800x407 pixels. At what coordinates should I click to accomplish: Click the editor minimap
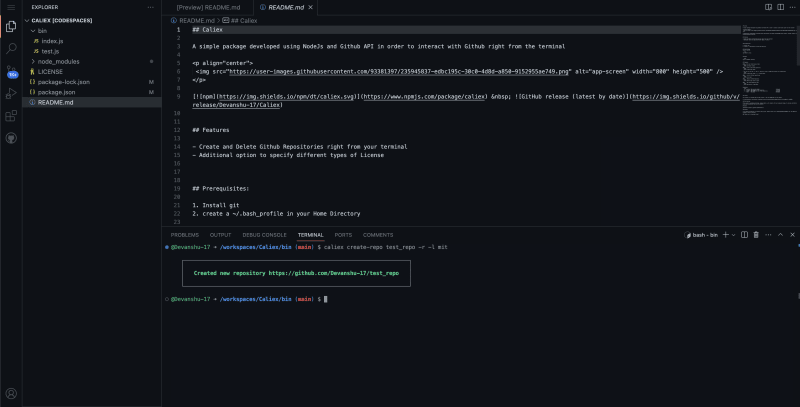point(768,71)
